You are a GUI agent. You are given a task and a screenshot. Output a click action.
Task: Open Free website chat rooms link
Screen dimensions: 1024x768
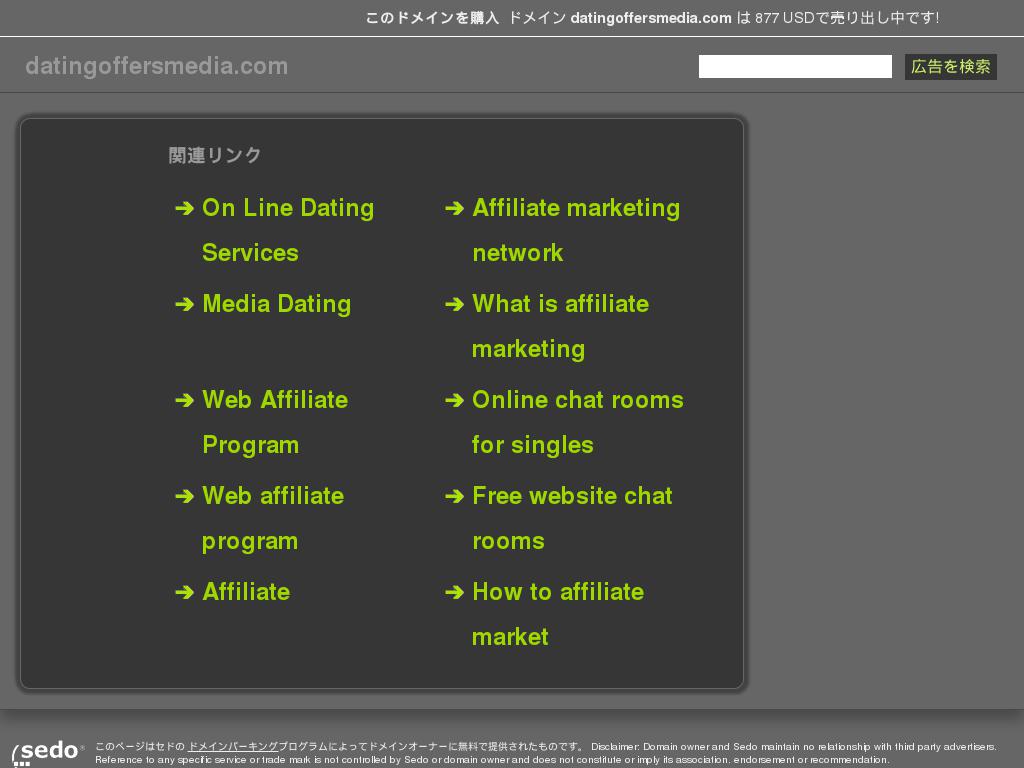pyautogui.click(x=572, y=518)
